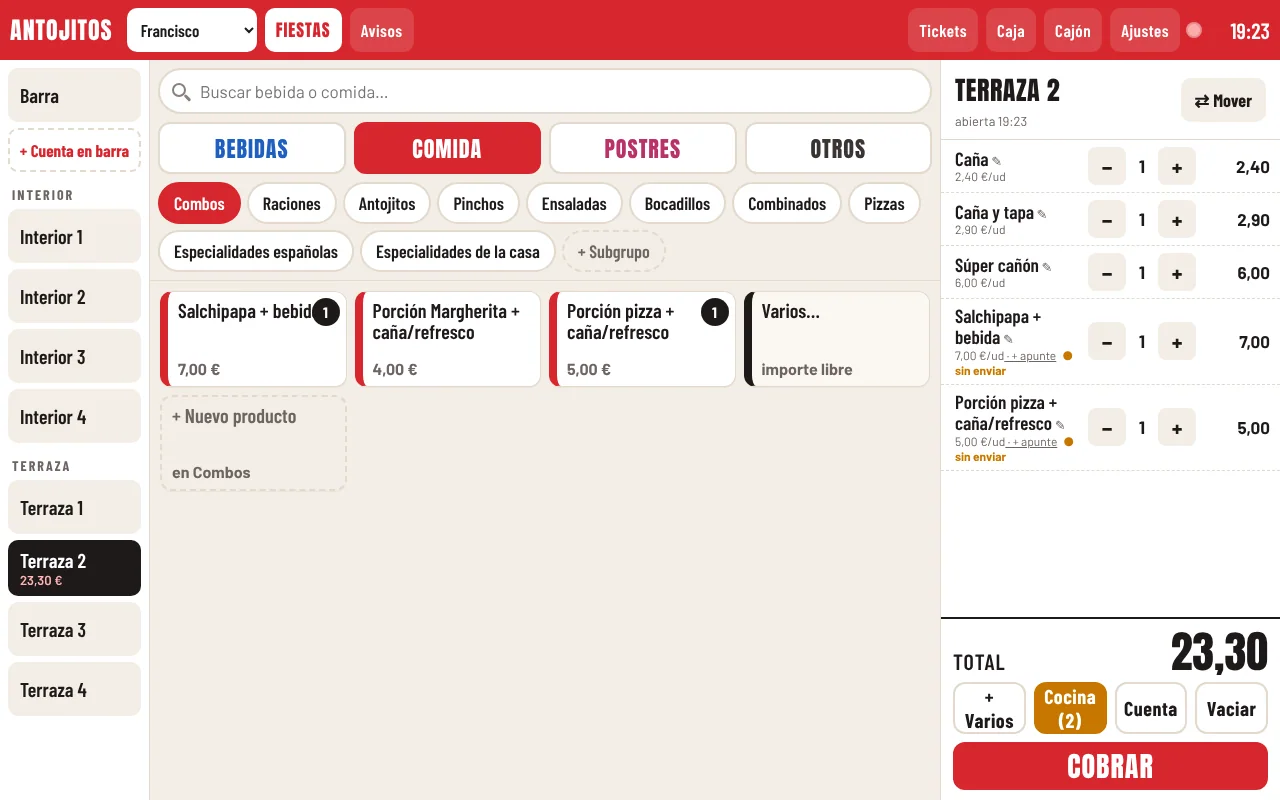Viewport: 1280px width, 800px height.
Task: Click the edit pencil beside Caña y tapa
Action: point(1042,214)
